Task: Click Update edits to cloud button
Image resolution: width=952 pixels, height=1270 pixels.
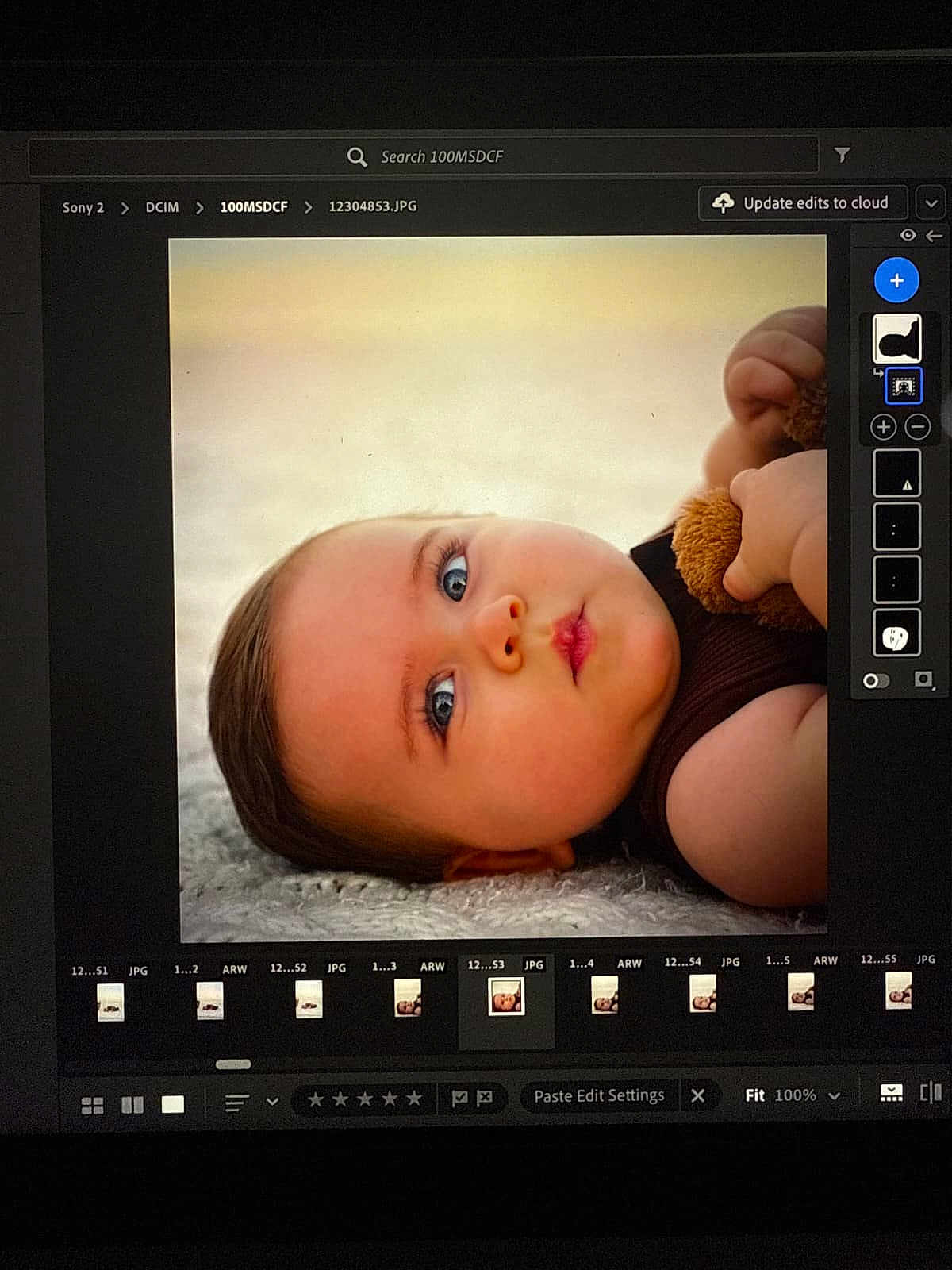Action: (x=803, y=203)
